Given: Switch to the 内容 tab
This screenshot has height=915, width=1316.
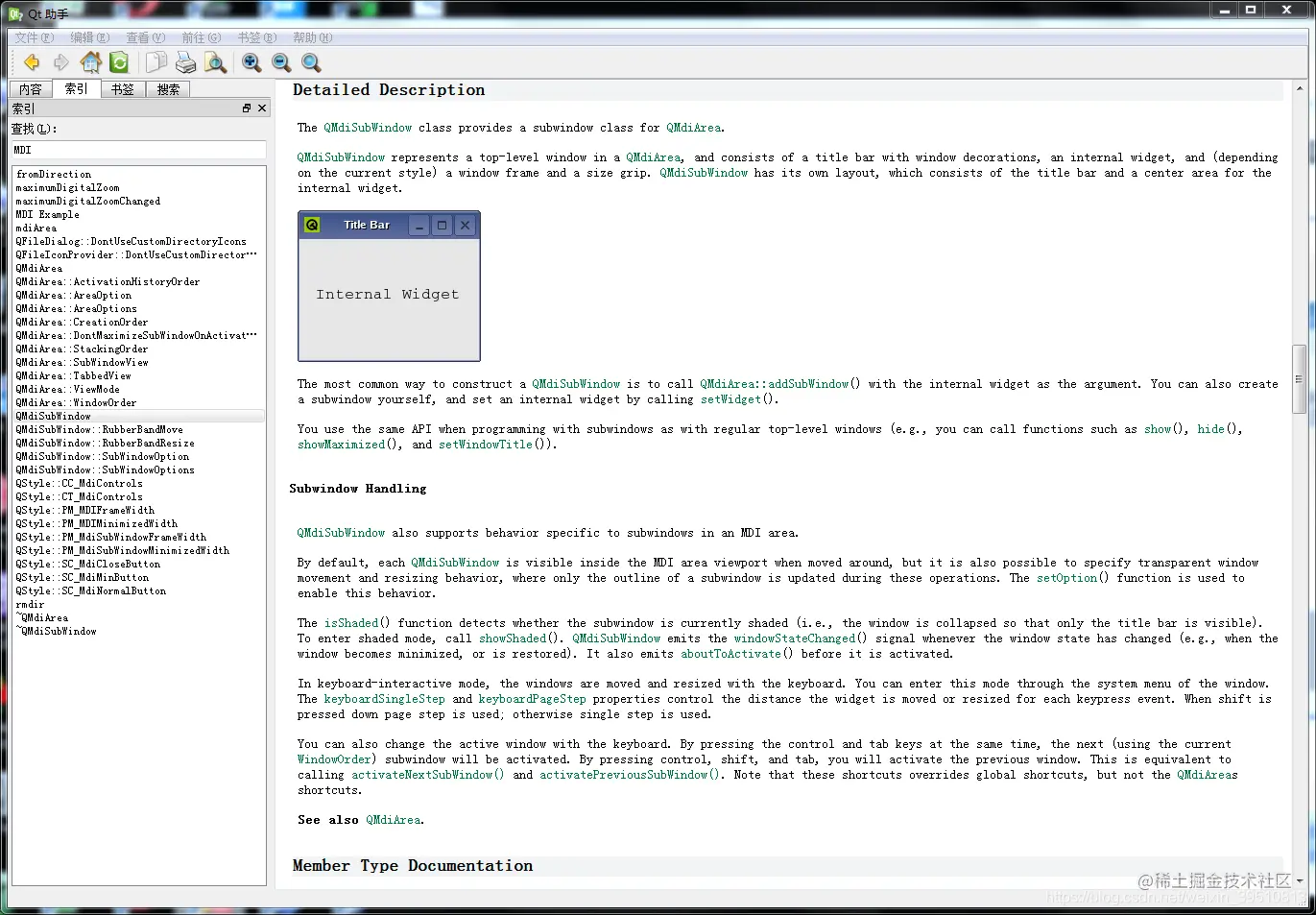Looking at the screenshot, I should [31, 89].
